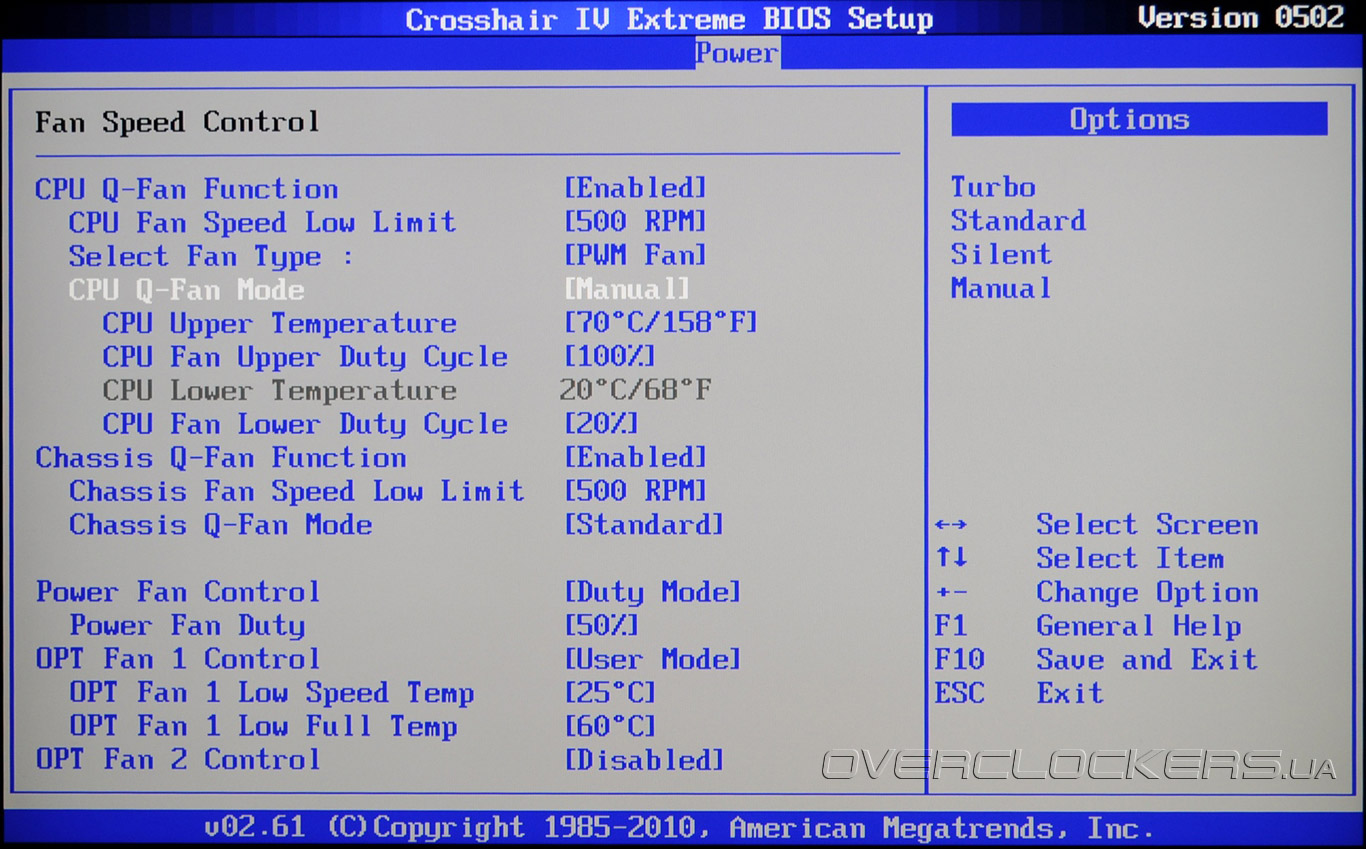This screenshot has width=1366, height=849.
Task: Toggle the Chassis Q-Fan Function [Enabled] value
Action: [x=636, y=457]
